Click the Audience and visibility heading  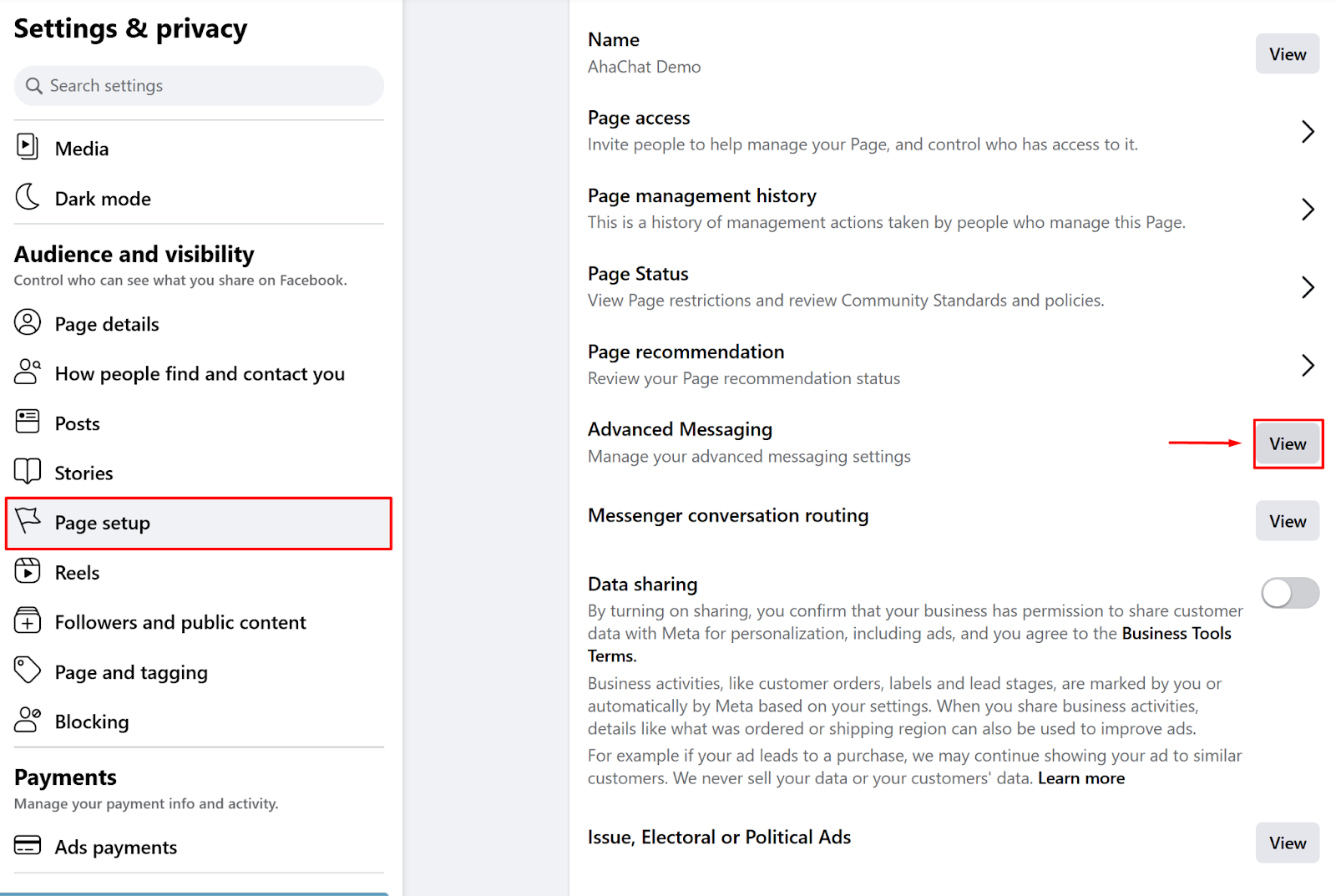coord(134,254)
